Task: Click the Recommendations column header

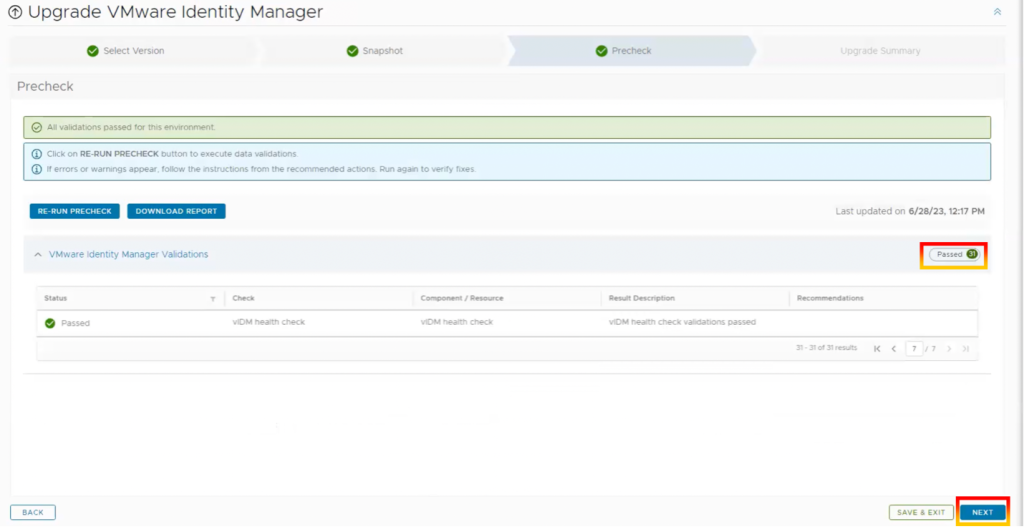Action: 830,298
